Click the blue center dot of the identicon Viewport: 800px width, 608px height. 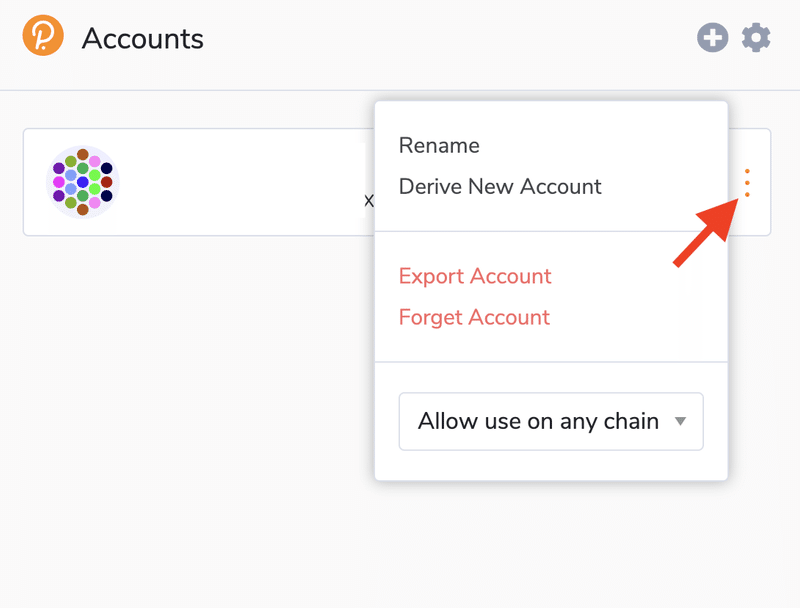pos(83,182)
